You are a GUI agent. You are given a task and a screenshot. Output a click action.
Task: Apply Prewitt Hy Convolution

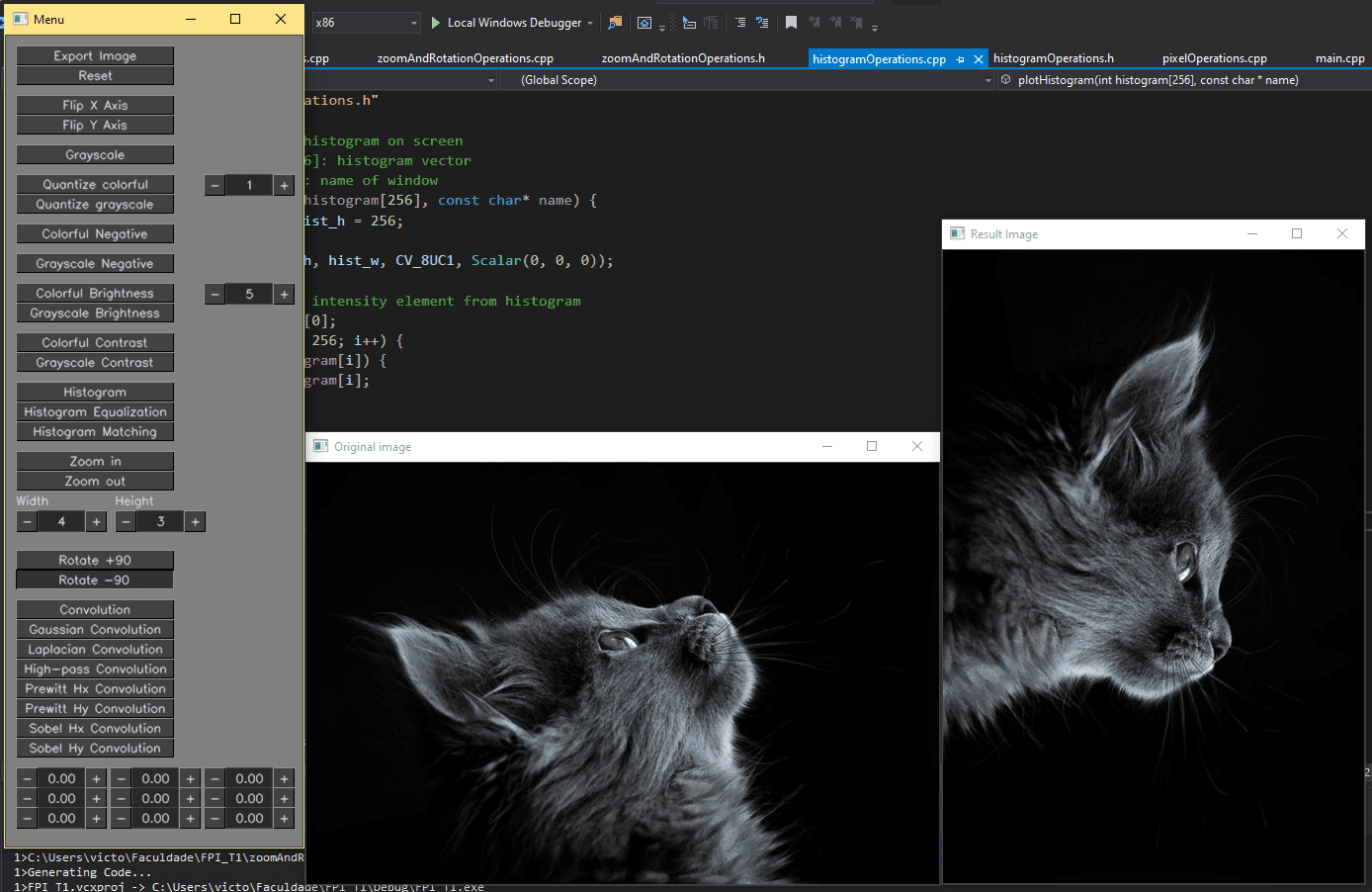coord(95,709)
